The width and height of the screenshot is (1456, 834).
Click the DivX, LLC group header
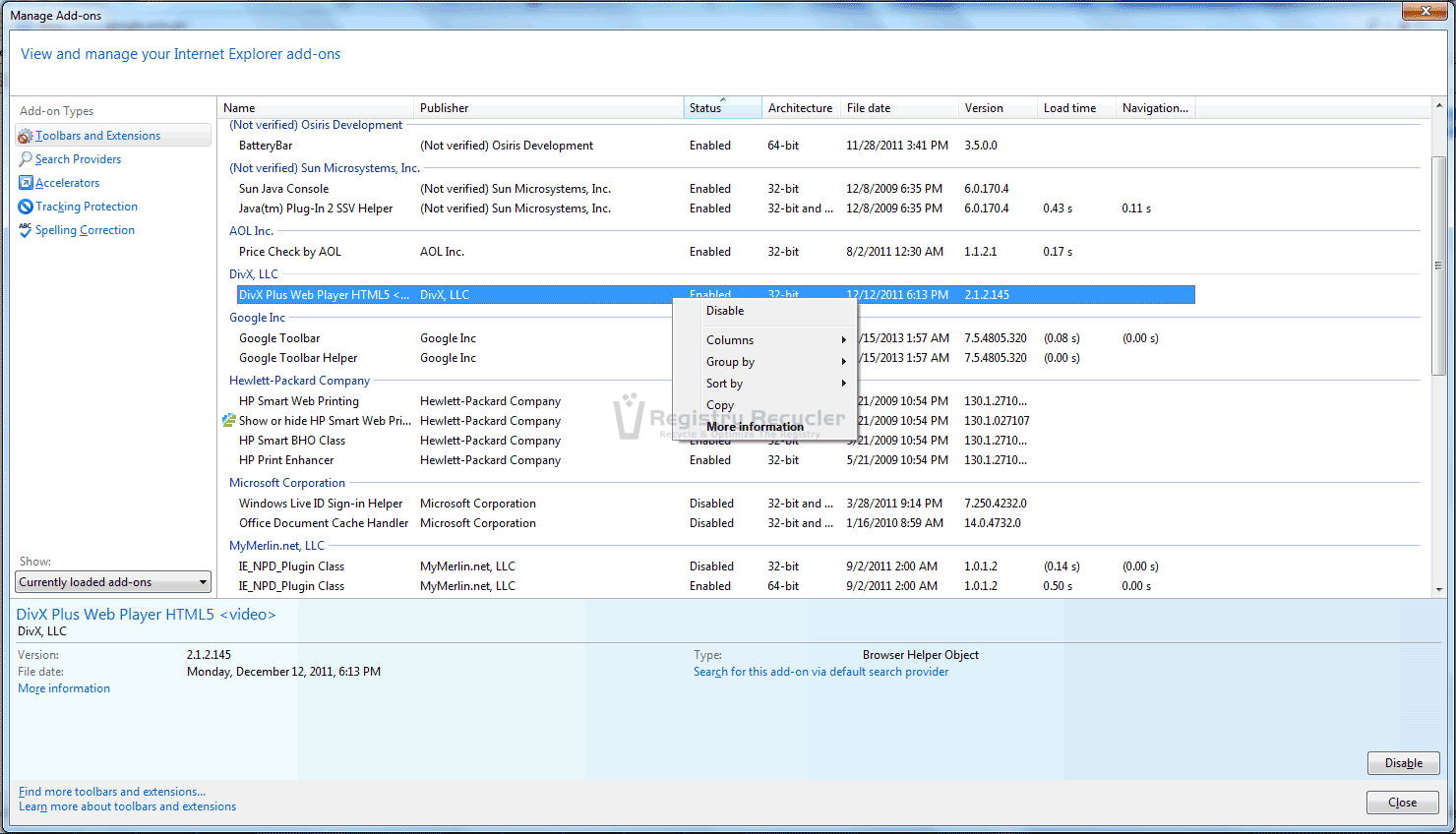(254, 274)
